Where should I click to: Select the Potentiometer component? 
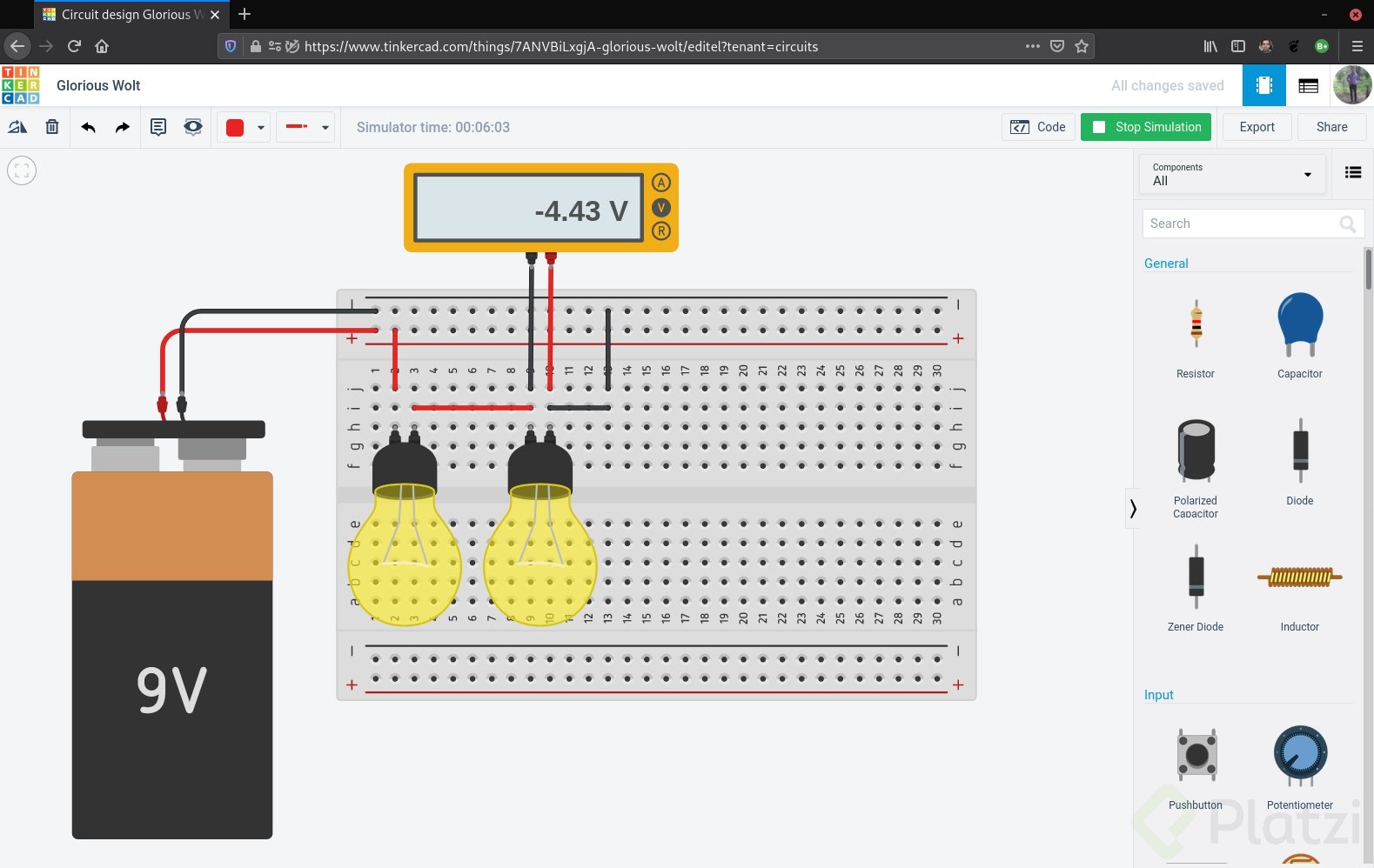pos(1300,768)
